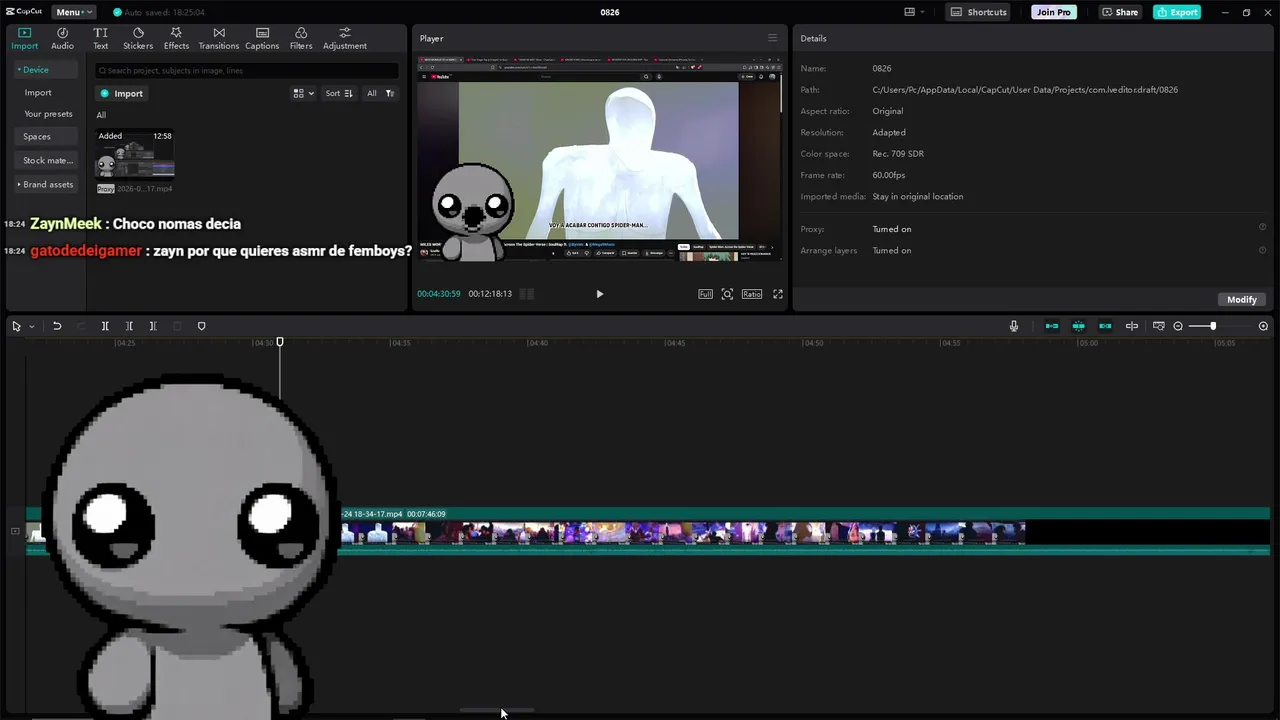
Task: Open the Filters tab
Action: click(x=301, y=39)
